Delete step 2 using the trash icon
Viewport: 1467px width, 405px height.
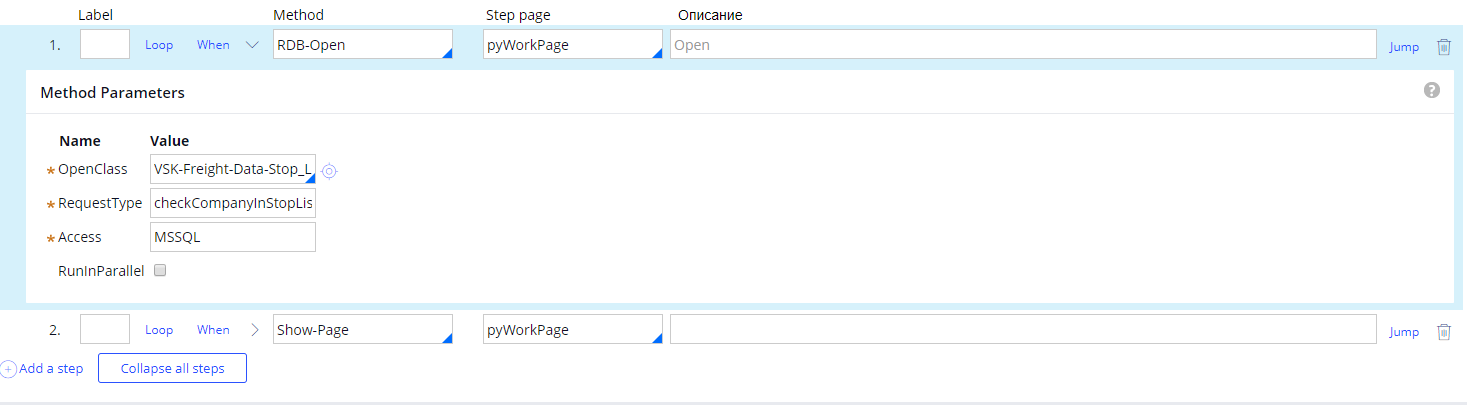click(x=1443, y=331)
